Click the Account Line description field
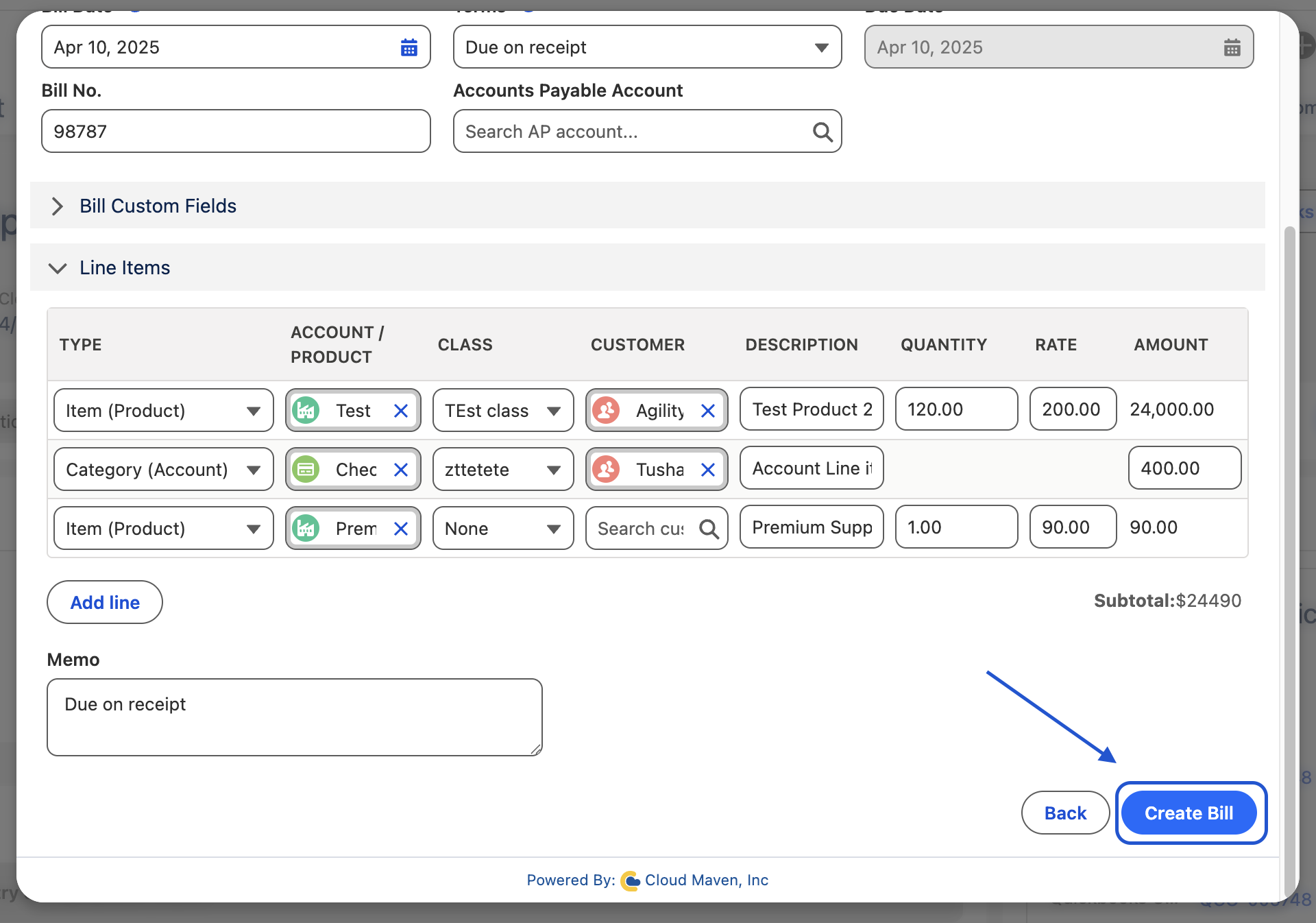 click(x=812, y=468)
